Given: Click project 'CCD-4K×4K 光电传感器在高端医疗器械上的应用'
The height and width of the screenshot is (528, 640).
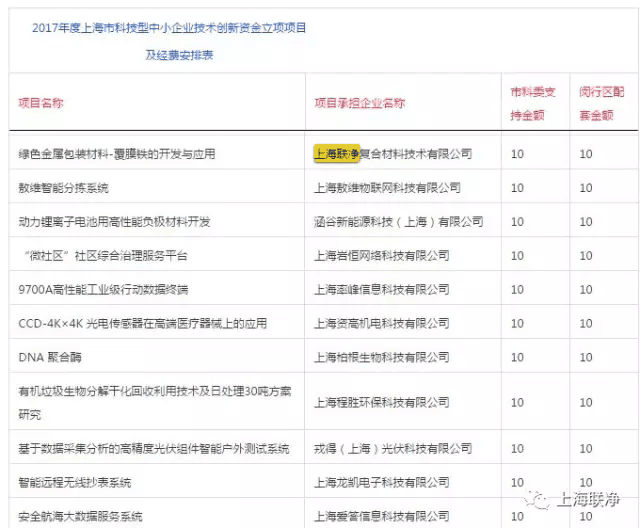Looking at the screenshot, I should (x=142, y=323).
